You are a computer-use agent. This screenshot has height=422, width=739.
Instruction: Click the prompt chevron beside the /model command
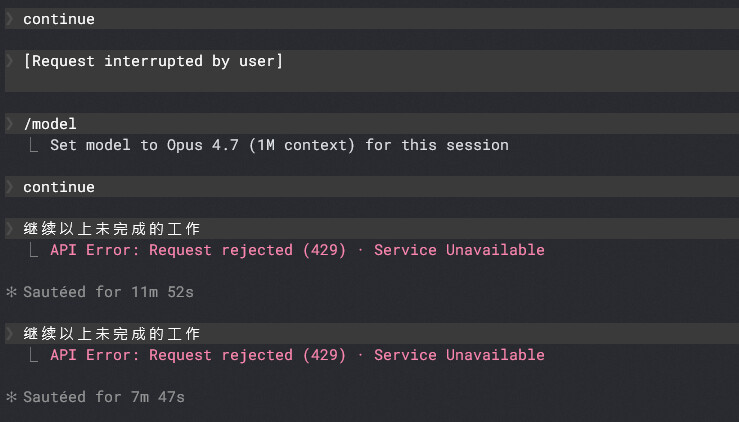tap(9, 124)
